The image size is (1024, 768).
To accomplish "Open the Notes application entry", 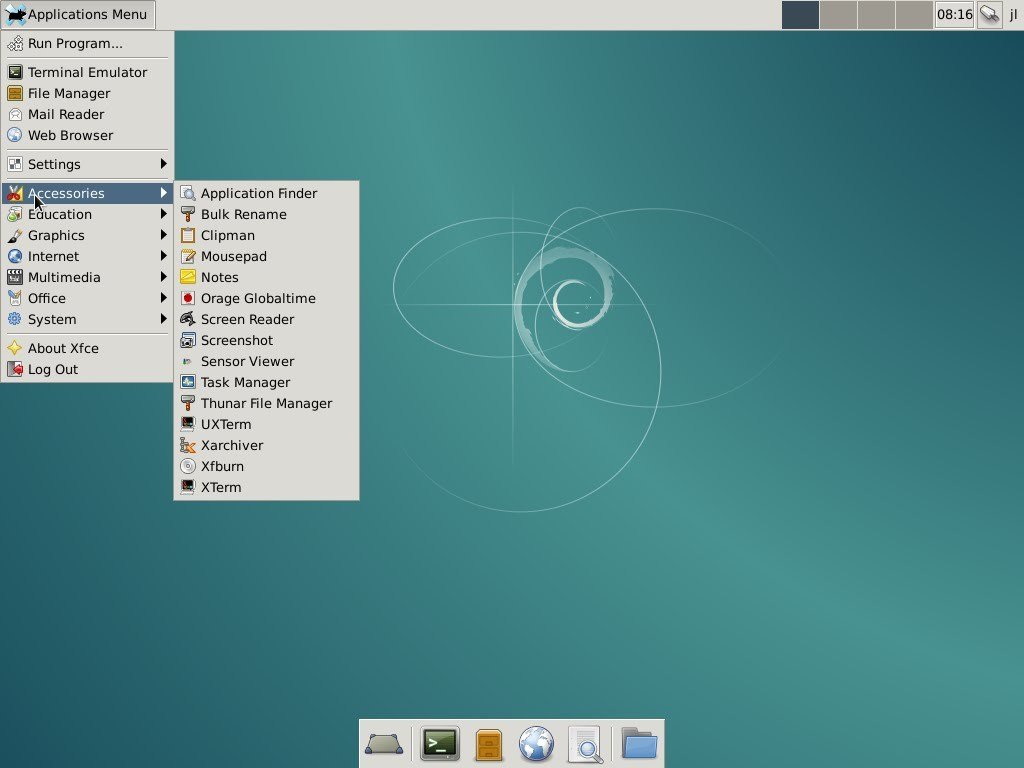I will [266, 277].
